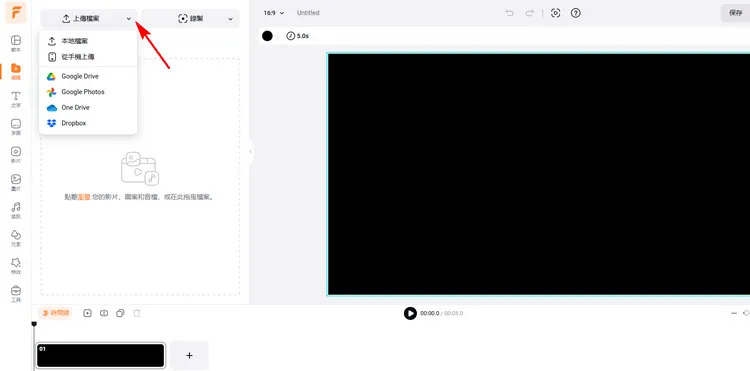Select the 工具 toolbox icon in sidebar
Screen dimensions: 750x371
pos(16,294)
